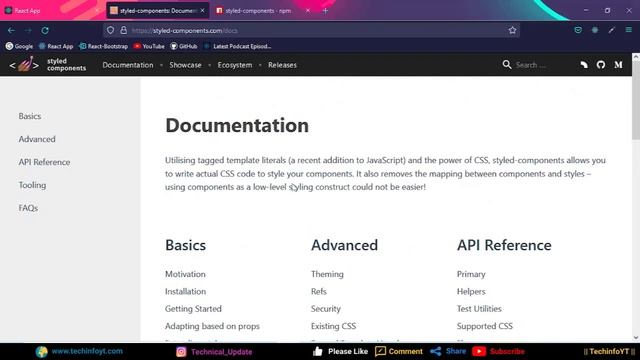Click the padlock site info icon
Viewport: 640px width, 360px height.
coord(124,30)
